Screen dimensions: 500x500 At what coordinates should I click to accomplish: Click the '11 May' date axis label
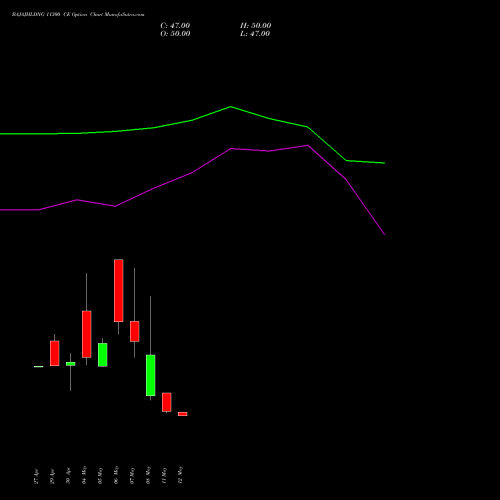tap(164, 475)
